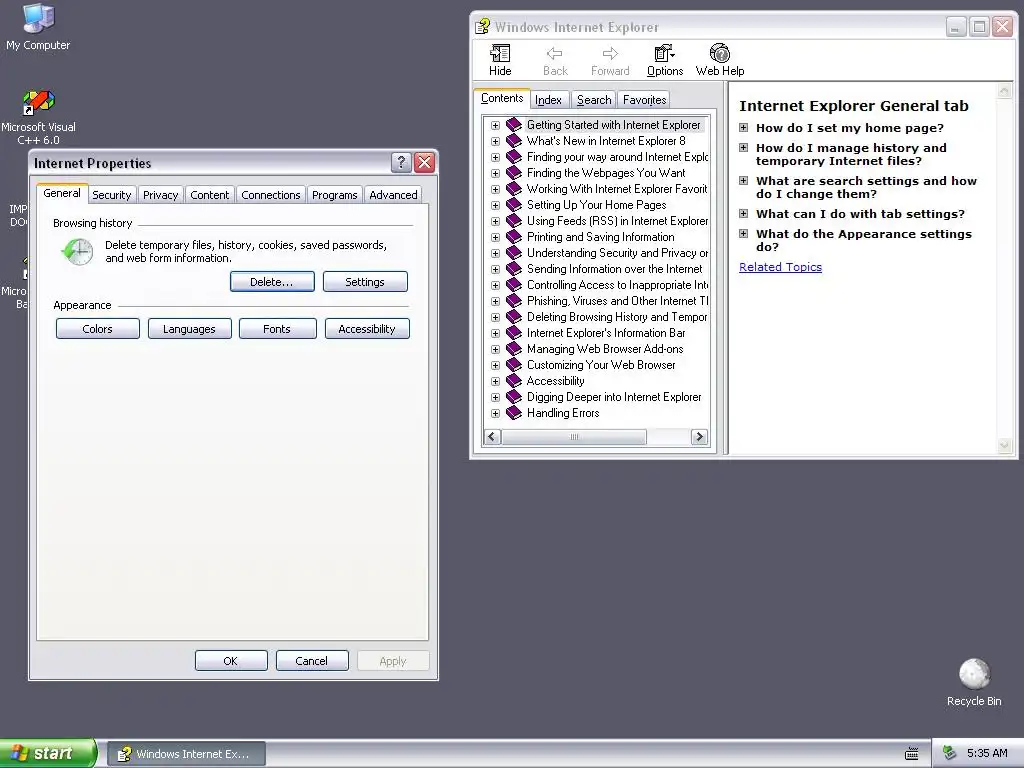Click the Browsing history clock icon
This screenshot has height=768, width=1024.
[78, 251]
